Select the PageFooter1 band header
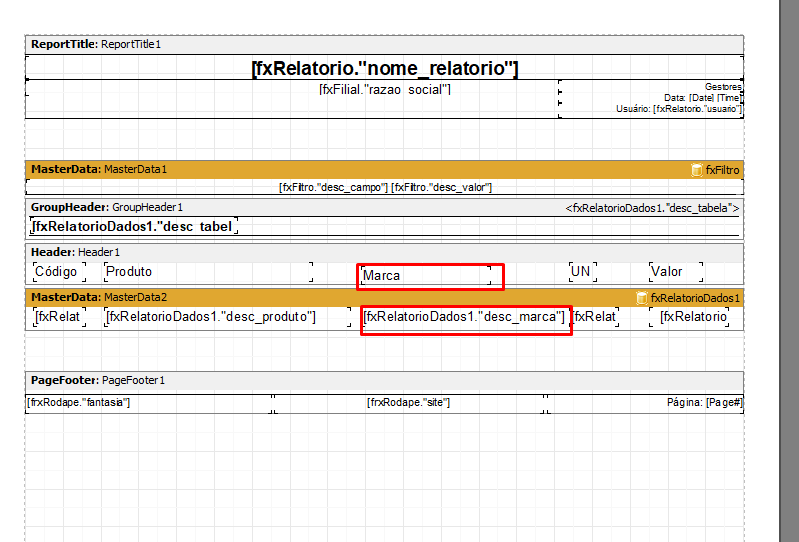The image size is (799, 542). [x=98, y=381]
